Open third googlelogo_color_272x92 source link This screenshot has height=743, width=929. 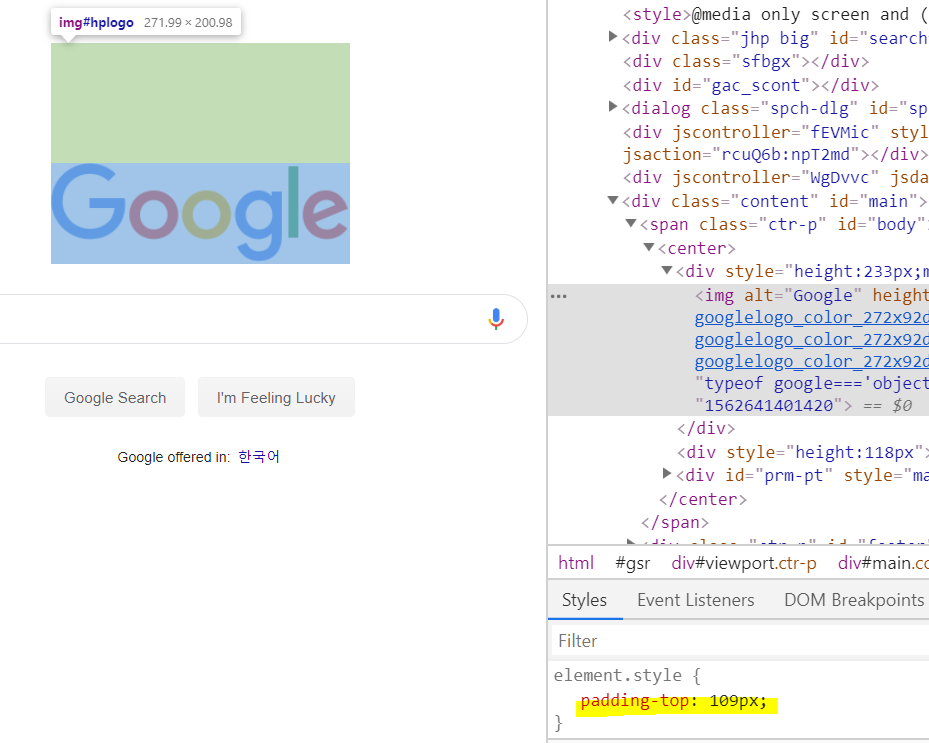coord(812,361)
